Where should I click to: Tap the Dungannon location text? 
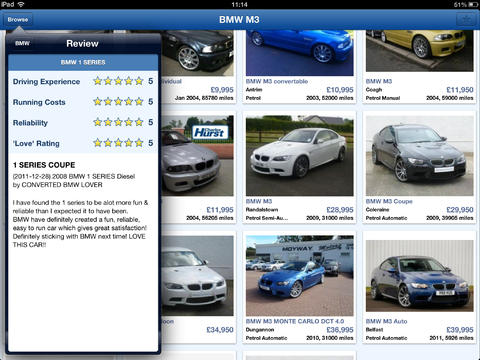coord(260,330)
